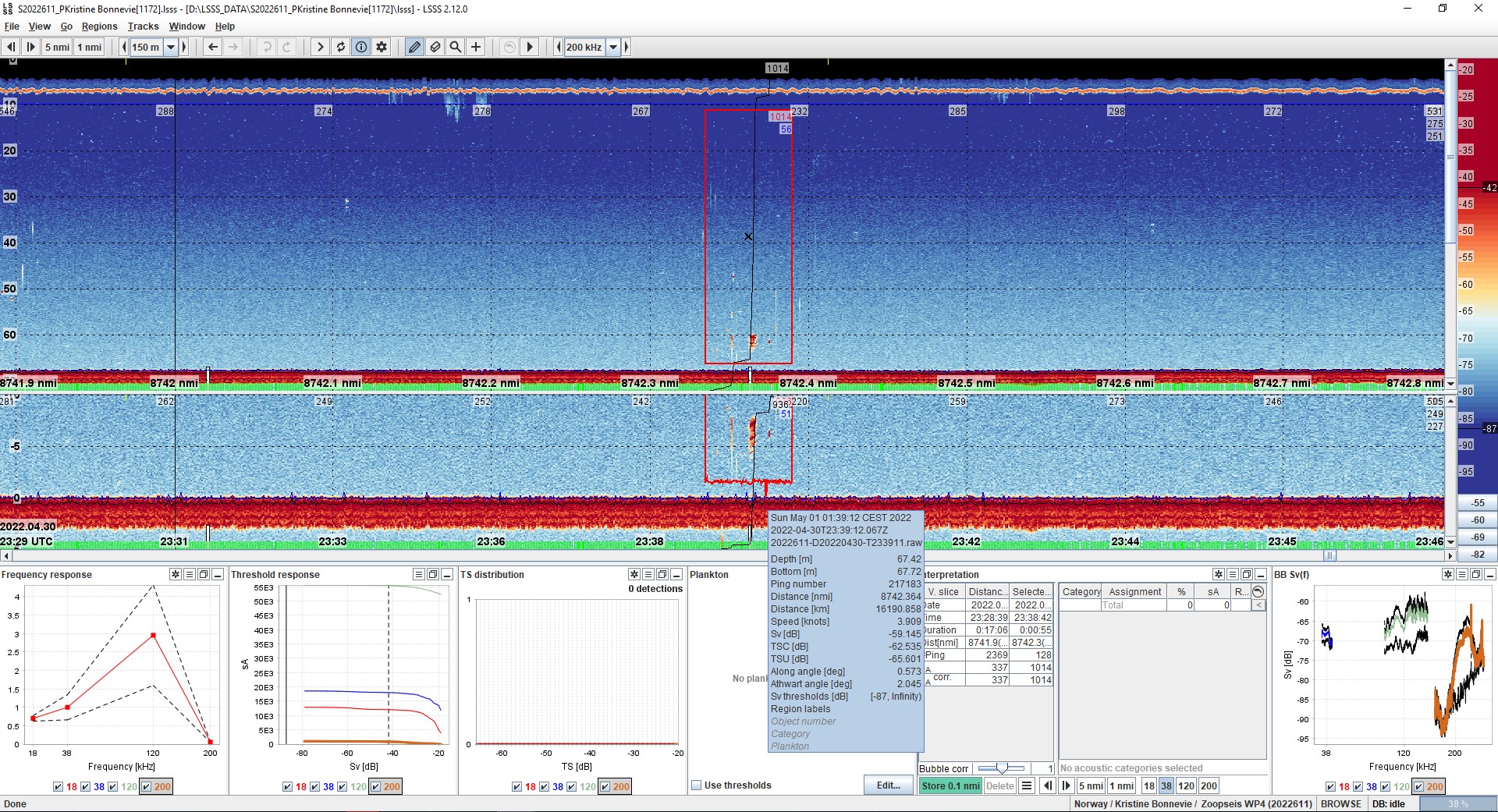The height and width of the screenshot is (812, 1498).
Task: Enable the Use thresholds checkbox
Action: point(696,785)
